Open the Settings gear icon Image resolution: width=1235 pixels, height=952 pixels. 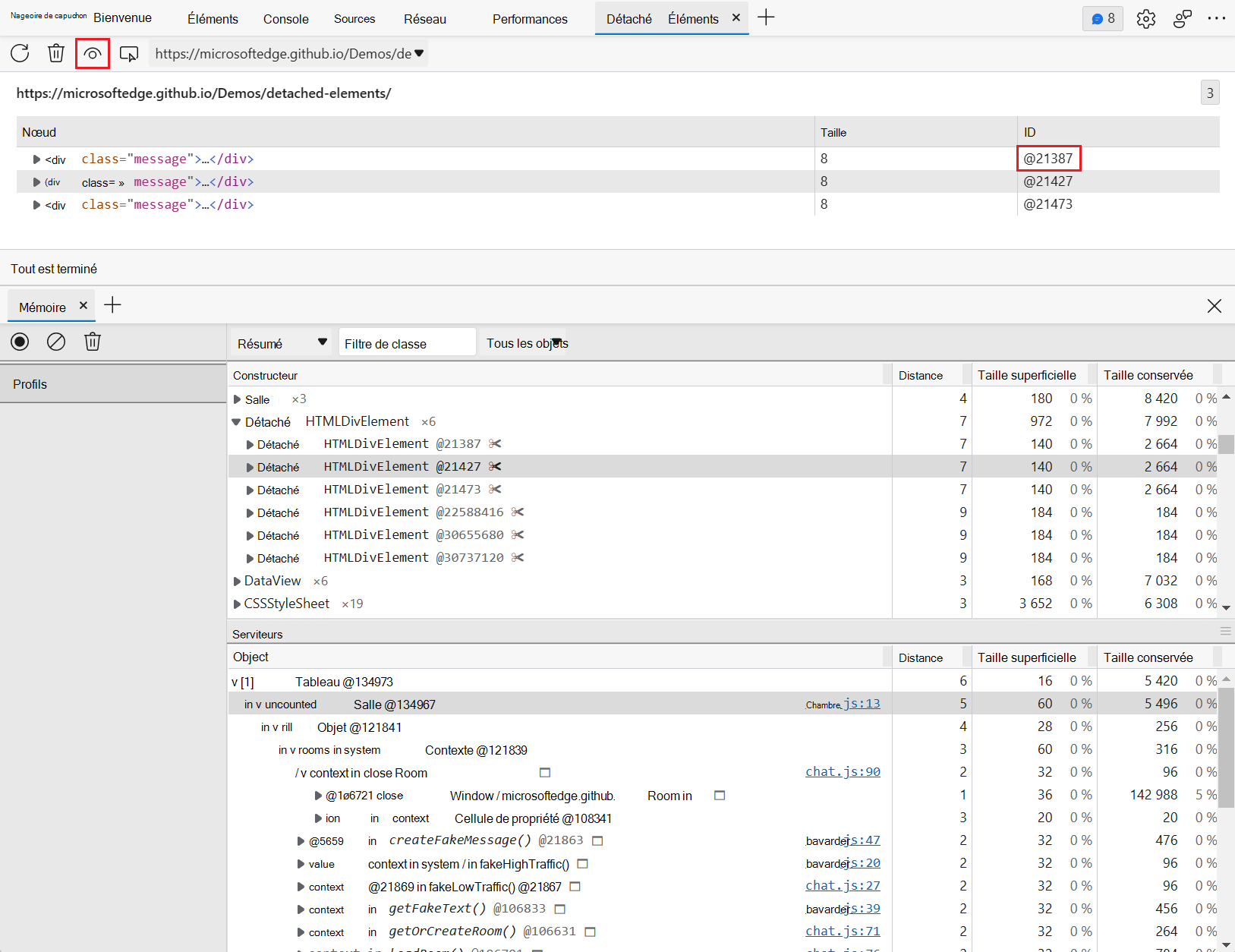click(1146, 19)
